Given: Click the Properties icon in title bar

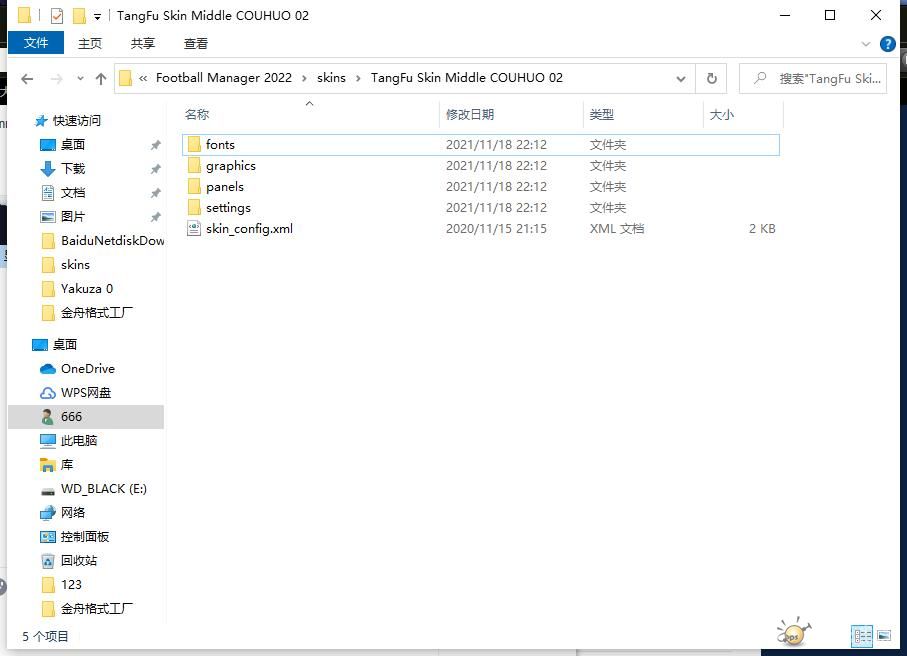Looking at the screenshot, I should point(56,16).
